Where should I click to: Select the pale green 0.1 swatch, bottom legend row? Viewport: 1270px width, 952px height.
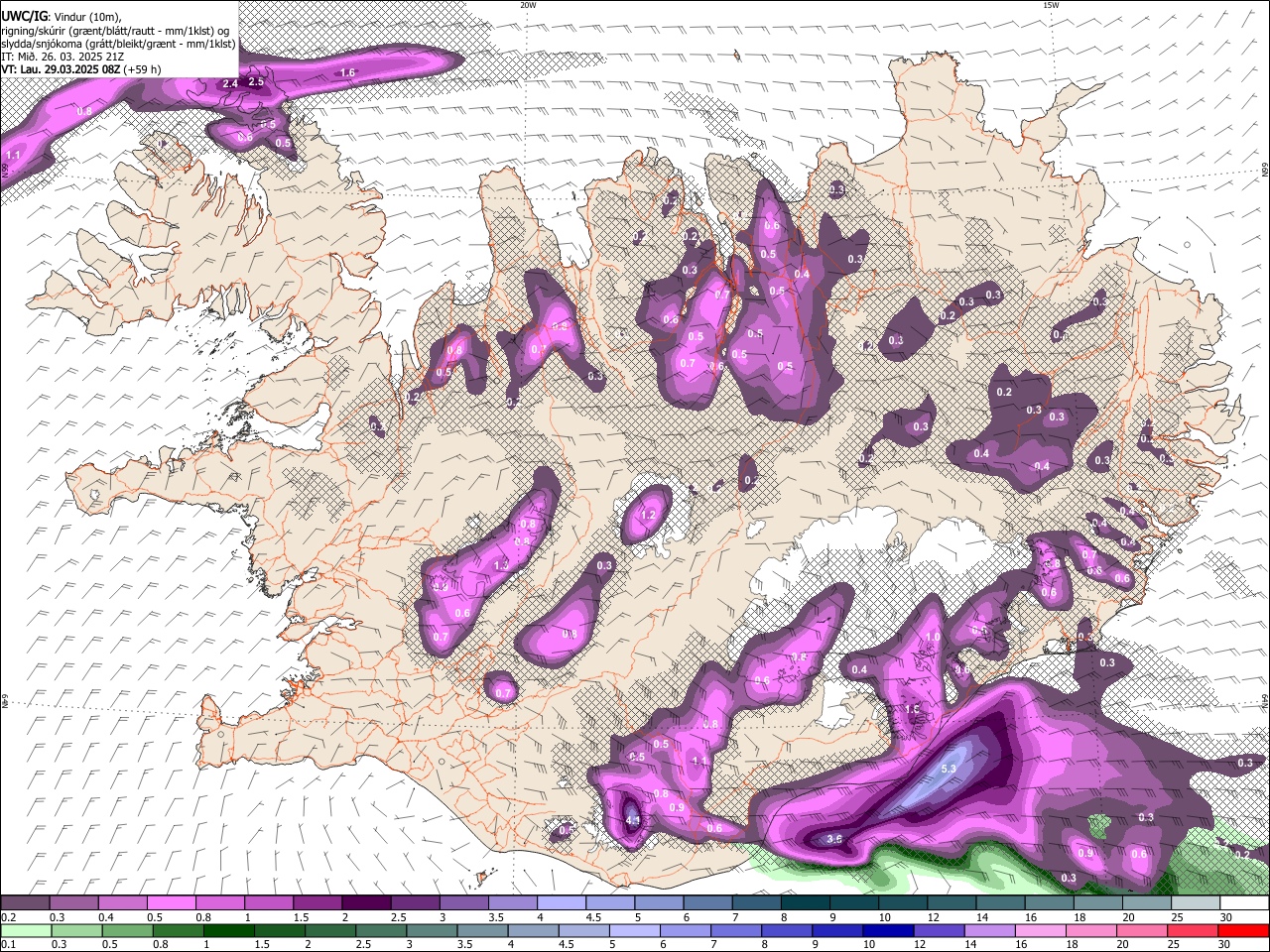(27, 930)
